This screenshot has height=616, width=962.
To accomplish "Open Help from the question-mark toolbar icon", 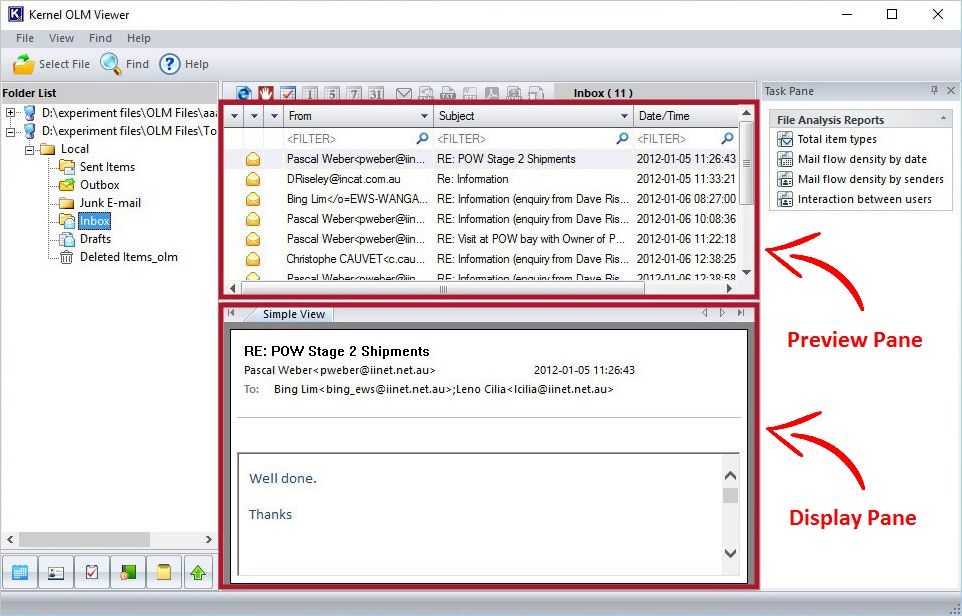I will coord(169,64).
